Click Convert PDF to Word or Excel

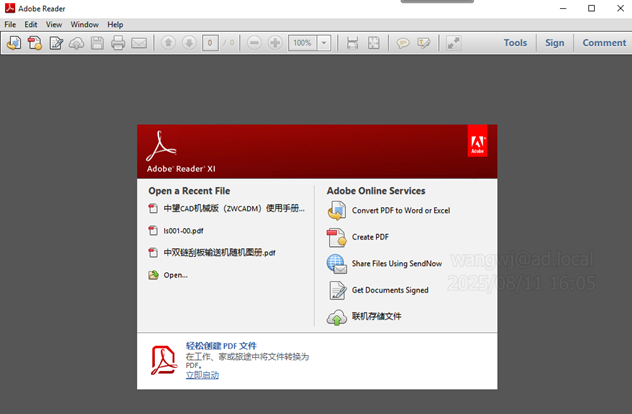click(x=400, y=211)
